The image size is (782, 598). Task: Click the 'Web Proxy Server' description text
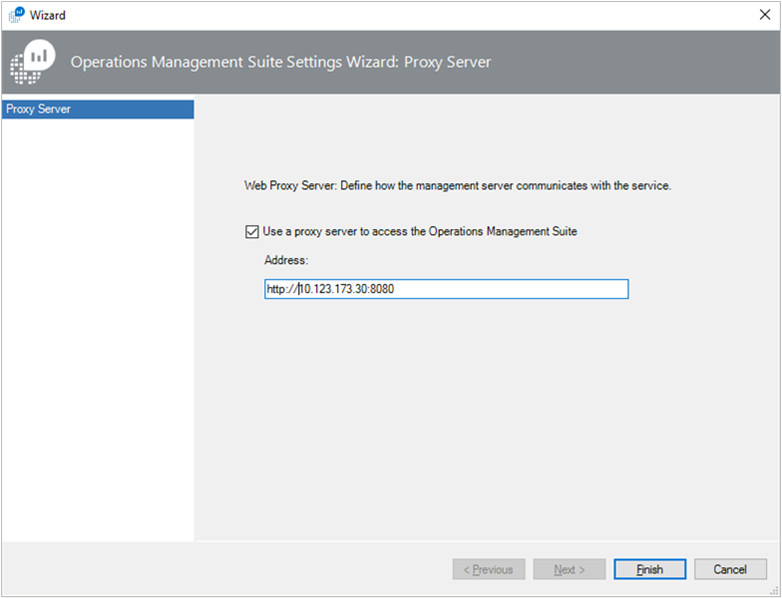point(457,186)
